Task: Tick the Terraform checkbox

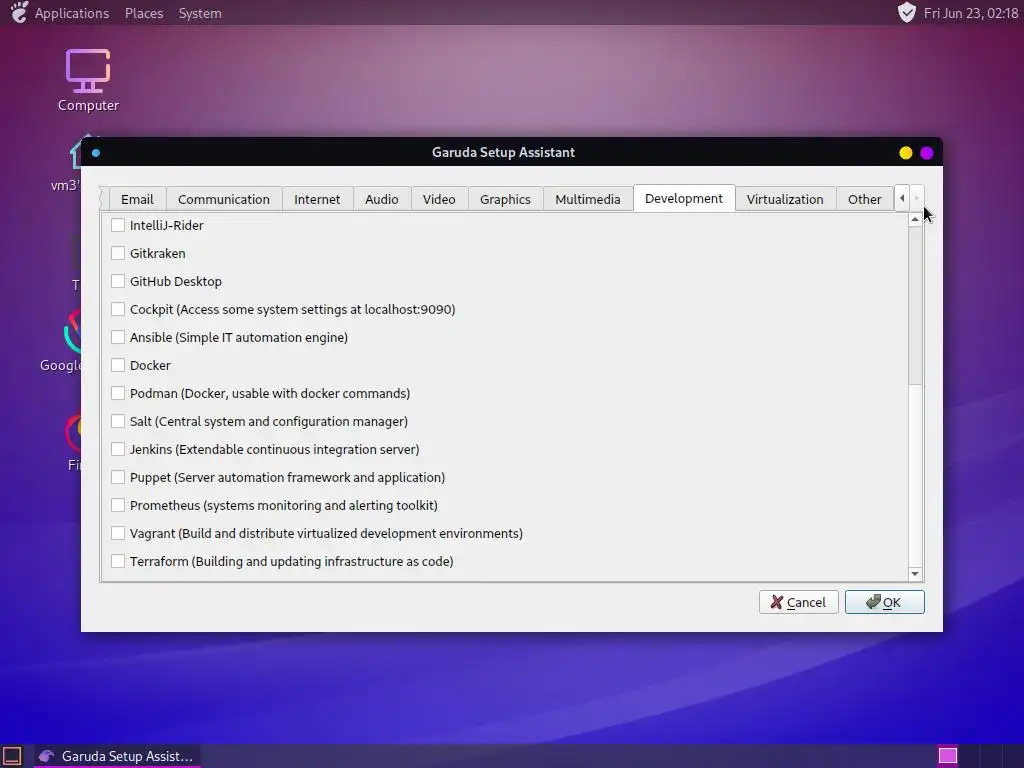Action: click(118, 562)
